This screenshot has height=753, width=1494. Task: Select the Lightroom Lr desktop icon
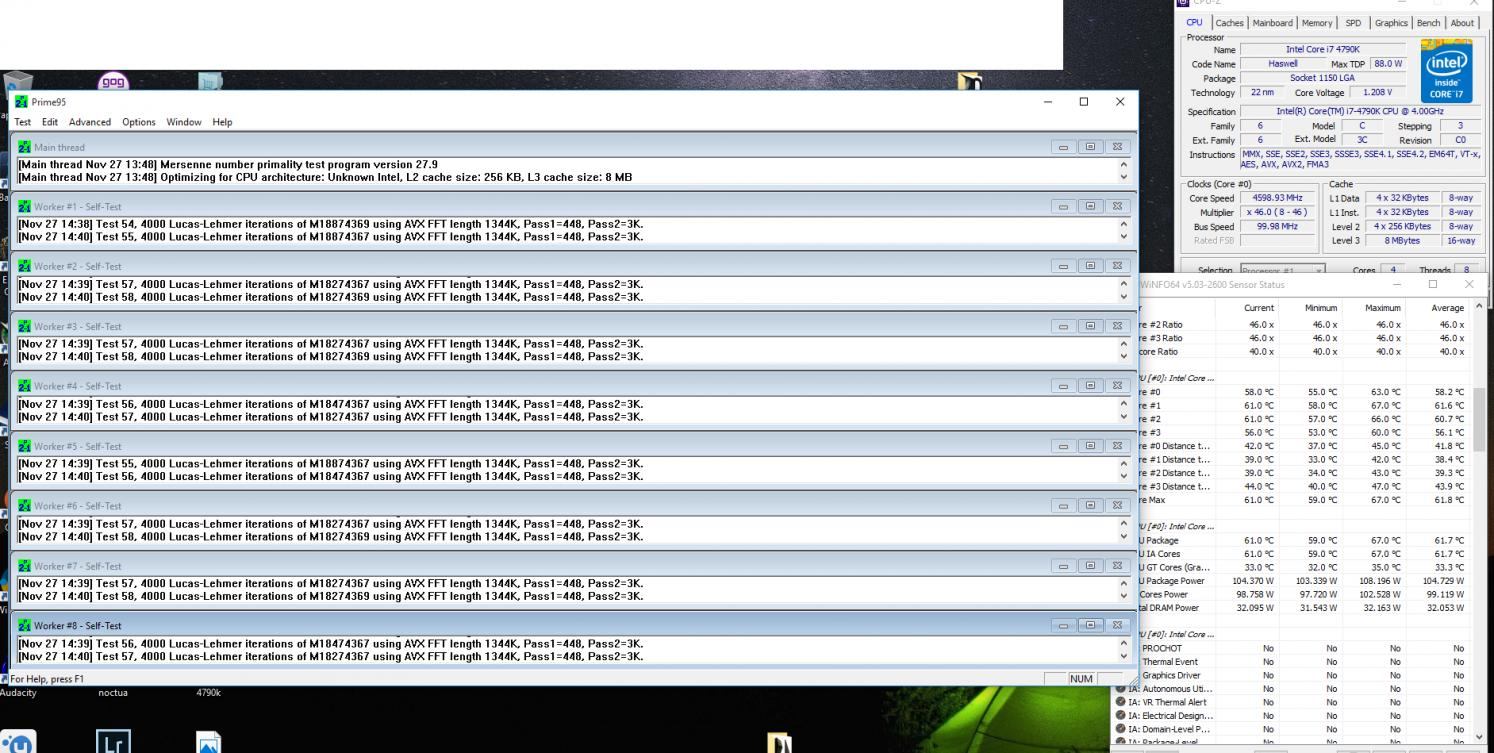(x=113, y=742)
